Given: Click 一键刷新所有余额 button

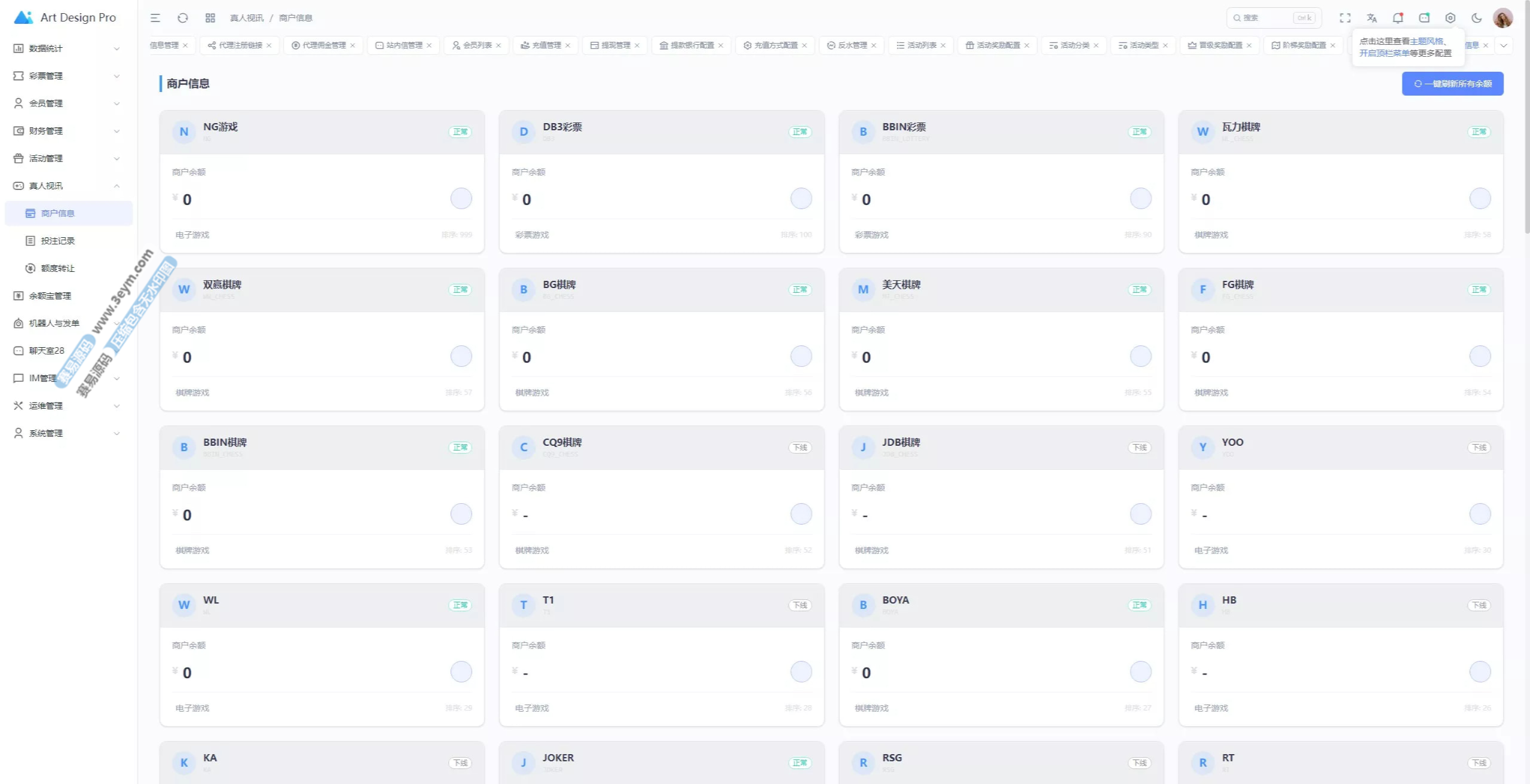Looking at the screenshot, I should (1452, 84).
